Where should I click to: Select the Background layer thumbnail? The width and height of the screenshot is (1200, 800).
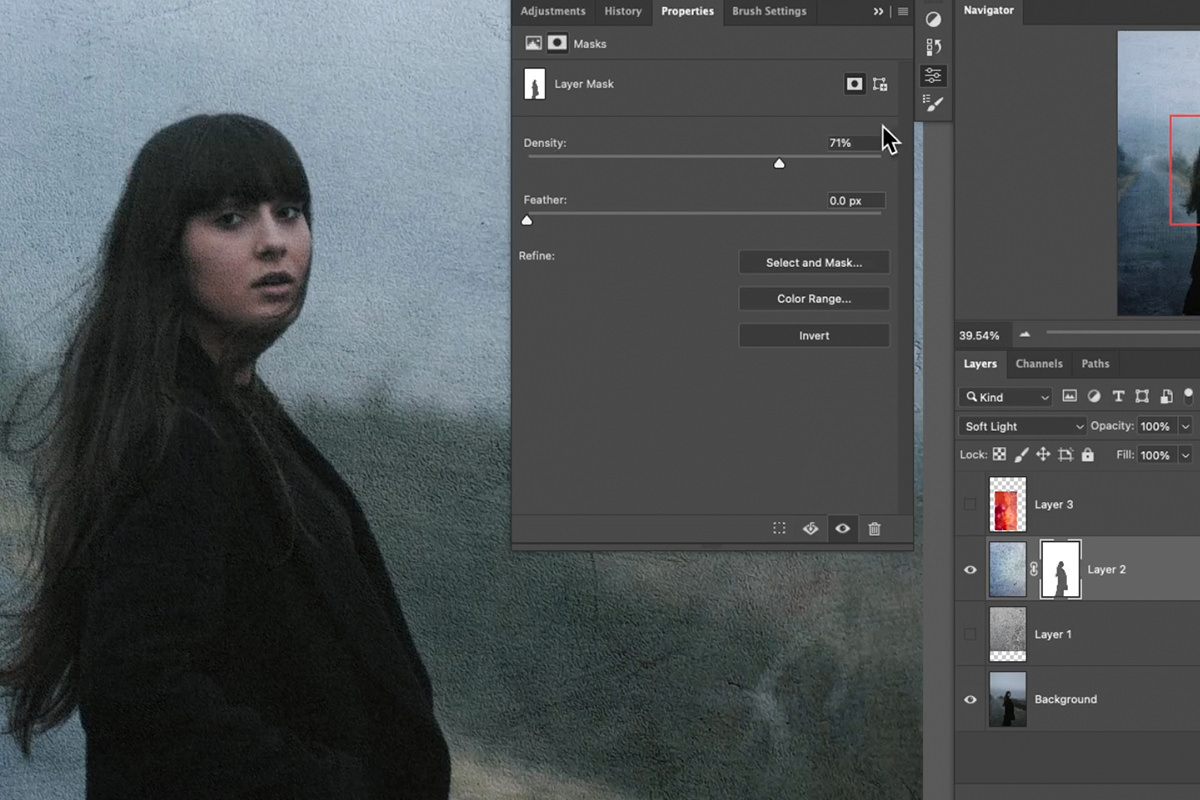(x=1008, y=699)
